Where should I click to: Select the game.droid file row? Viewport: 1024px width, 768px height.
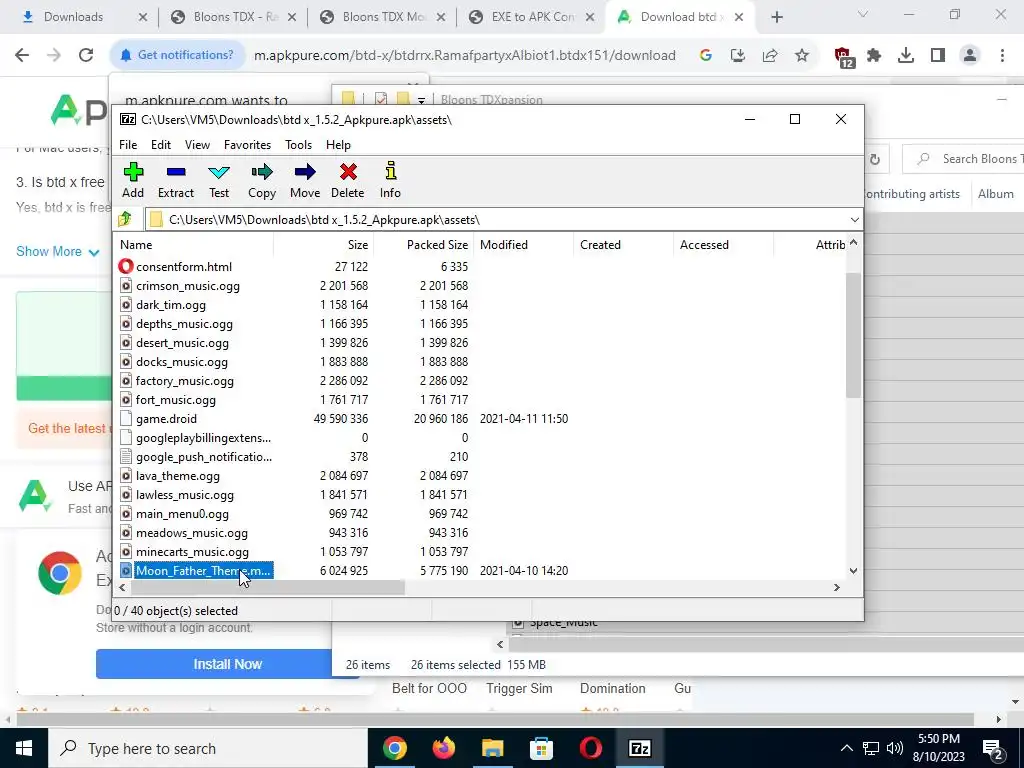[481, 419]
